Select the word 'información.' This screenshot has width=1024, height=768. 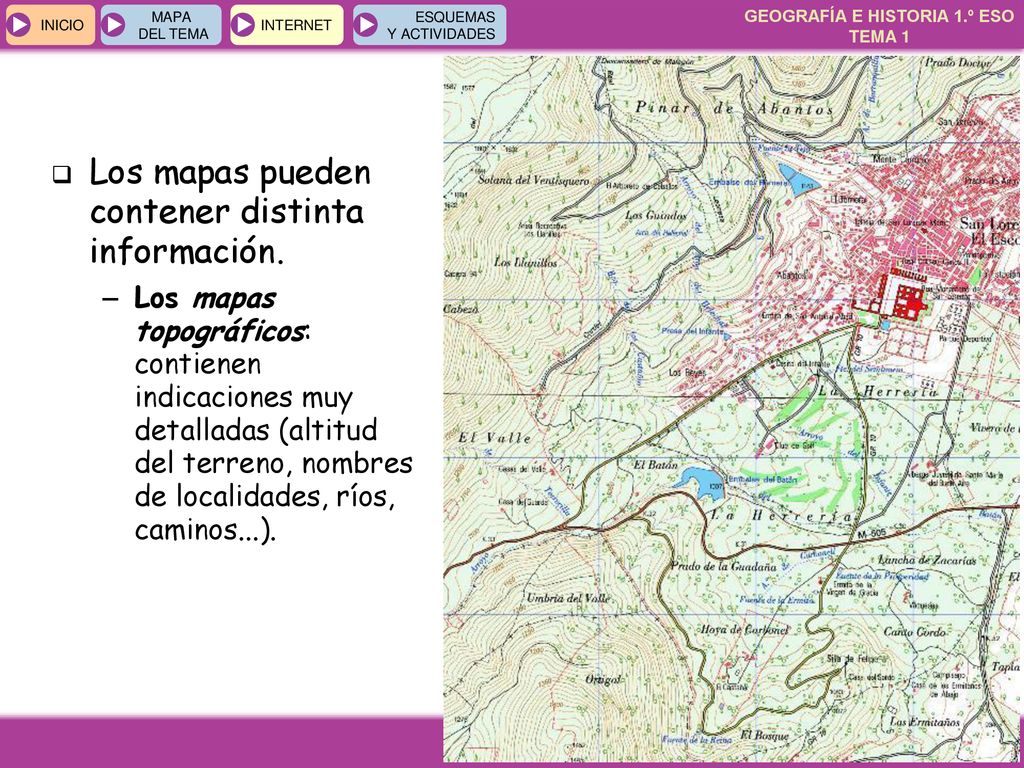[187, 251]
